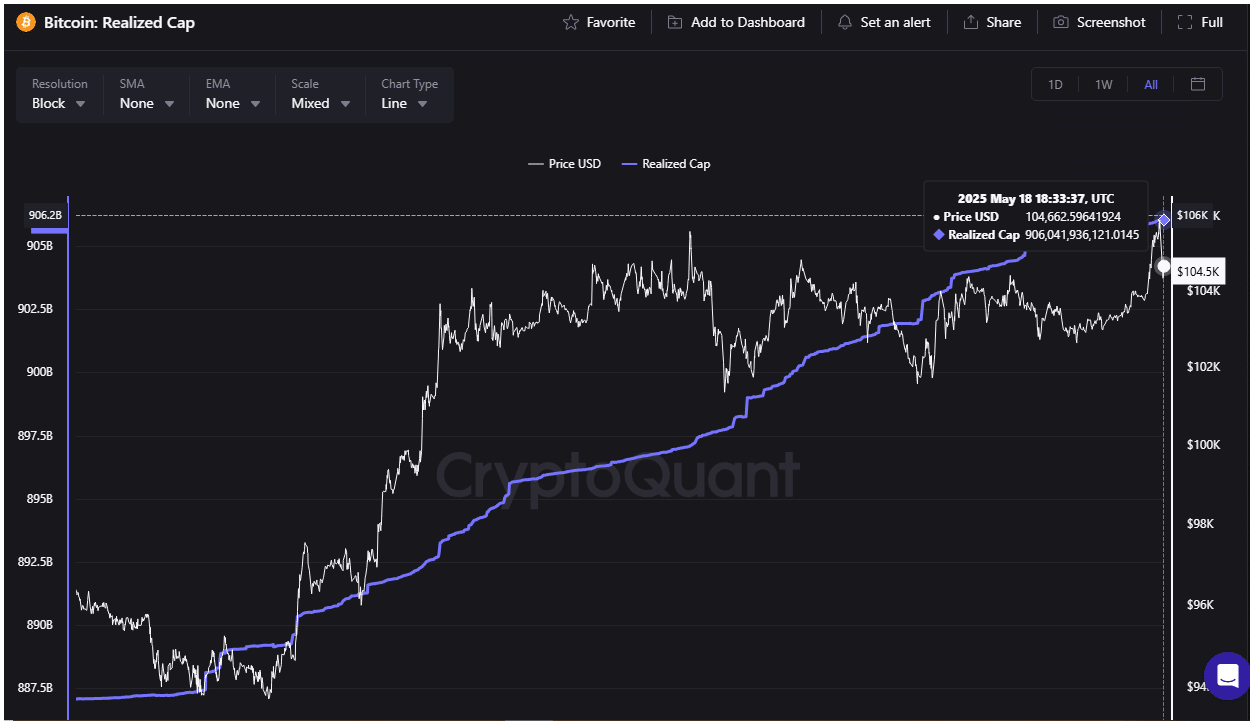Click the Set an alert bell icon
This screenshot has height=725, width=1254.
tap(845, 22)
